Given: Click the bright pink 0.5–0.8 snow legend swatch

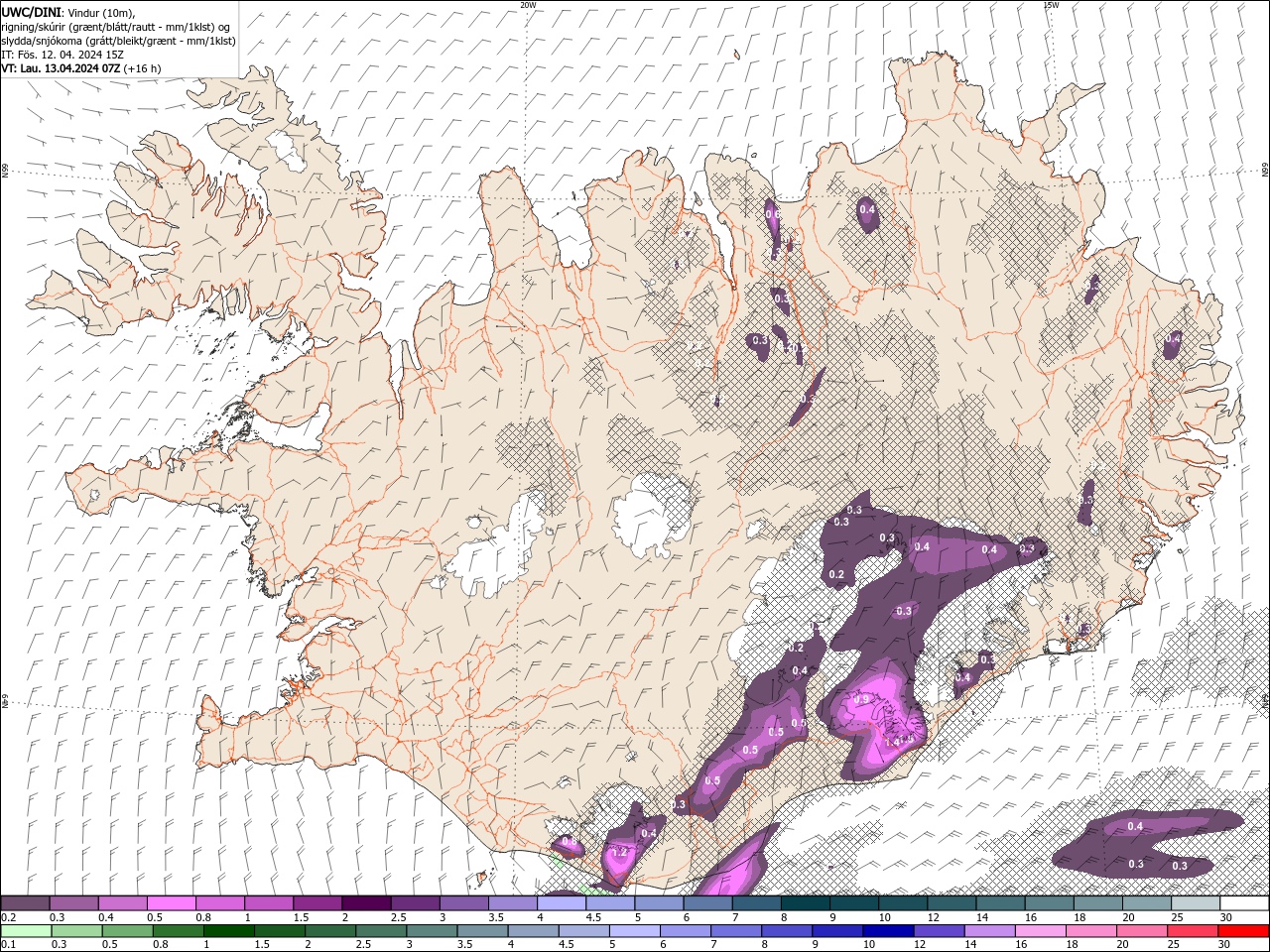Looking at the screenshot, I should coord(172,902).
